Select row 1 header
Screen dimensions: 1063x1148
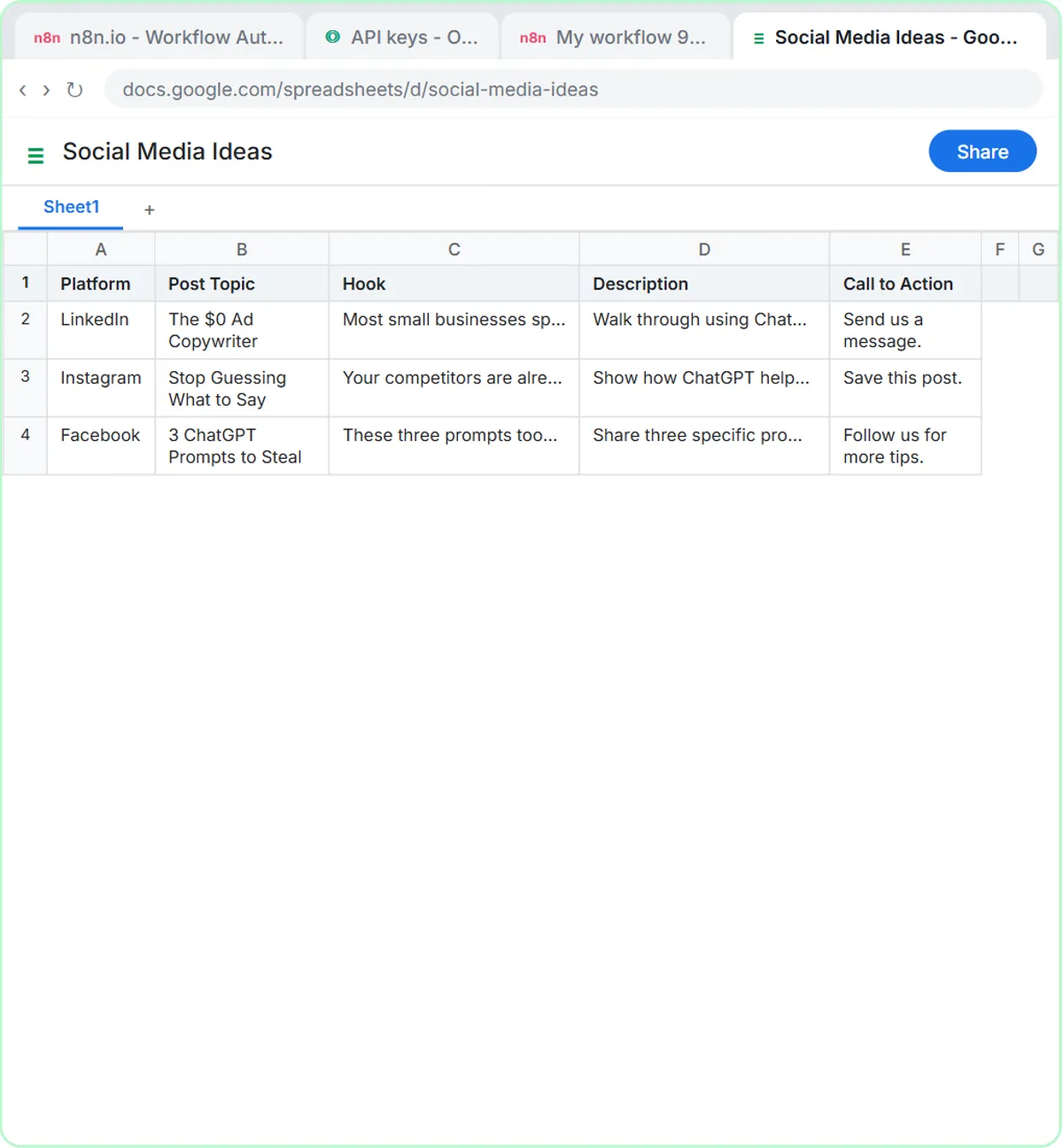(26, 283)
